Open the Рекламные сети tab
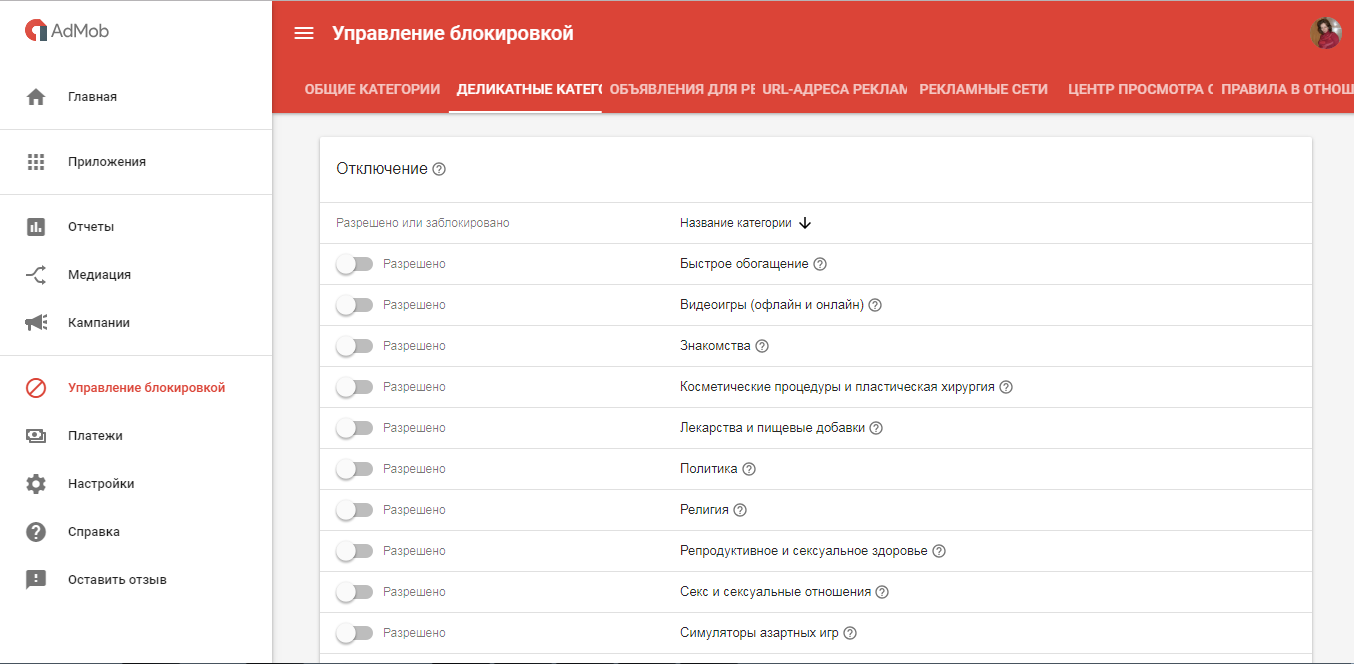 pyautogui.click(x=984, y=88)
